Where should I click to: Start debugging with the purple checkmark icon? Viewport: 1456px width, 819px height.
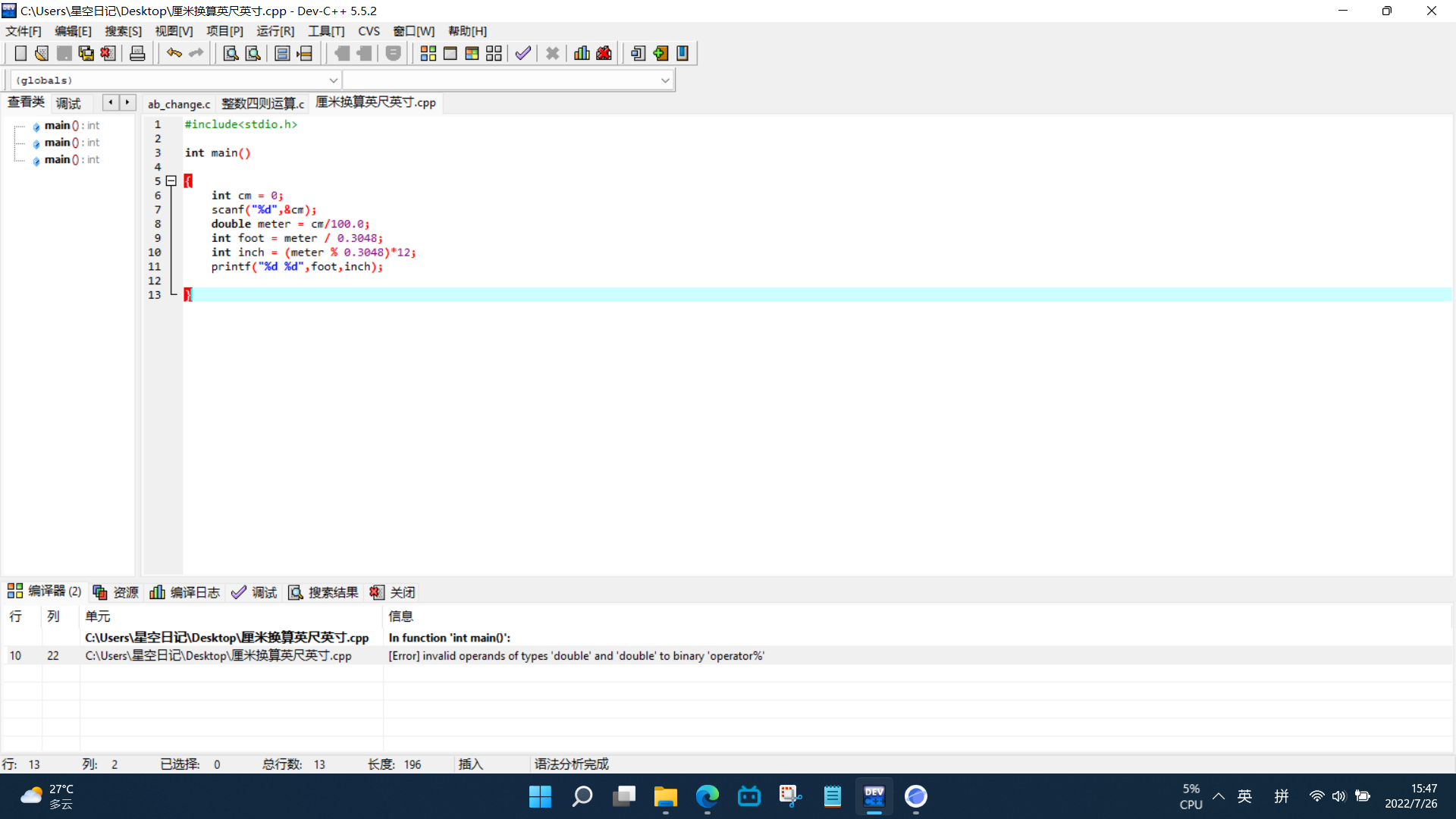(x=523, y=53)
